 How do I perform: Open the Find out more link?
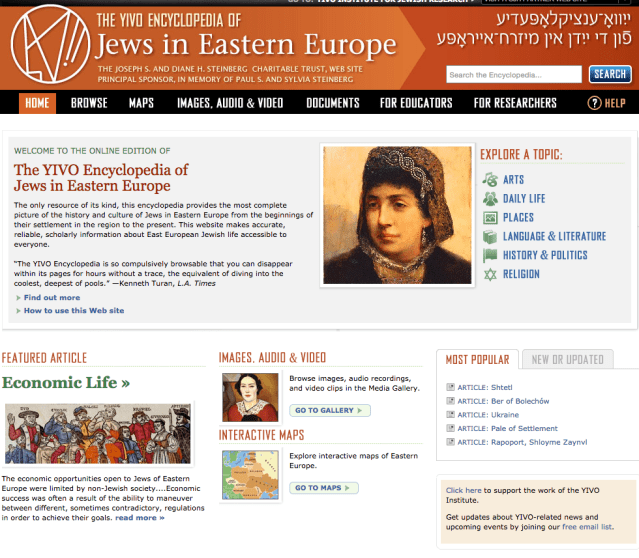(x=52, y=298)
